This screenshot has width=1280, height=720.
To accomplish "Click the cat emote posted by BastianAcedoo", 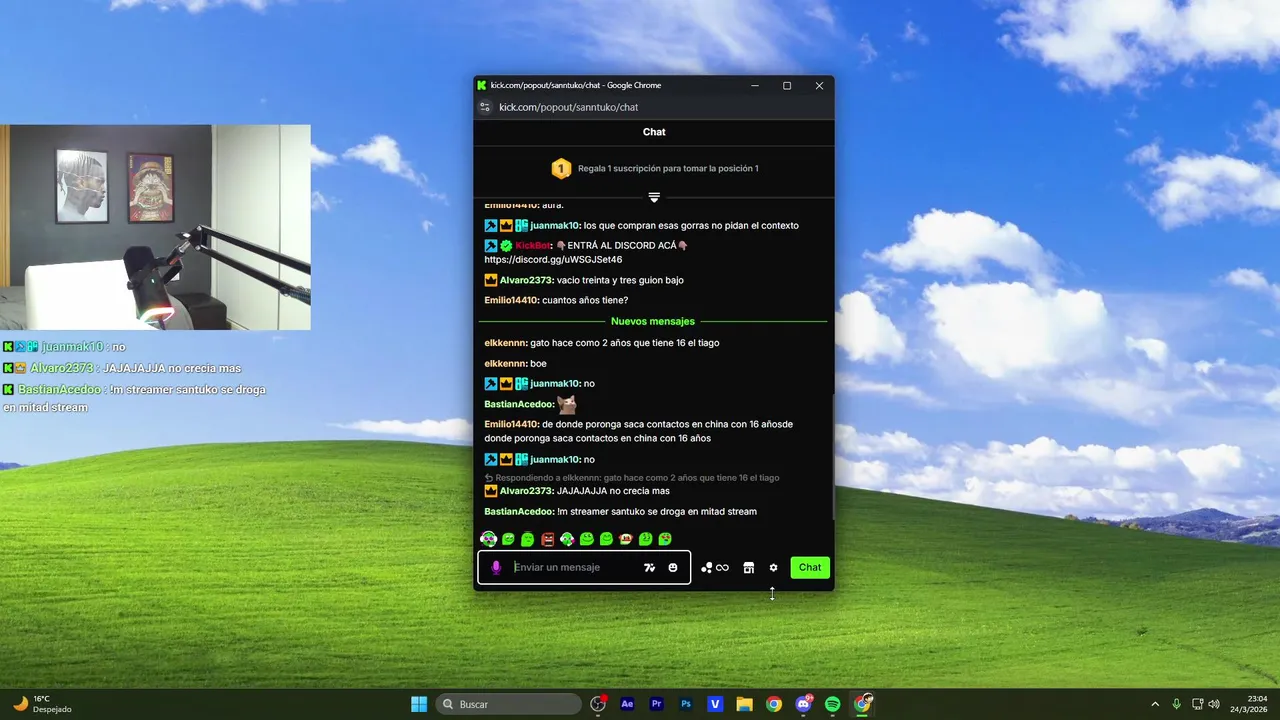I will 567,404.
